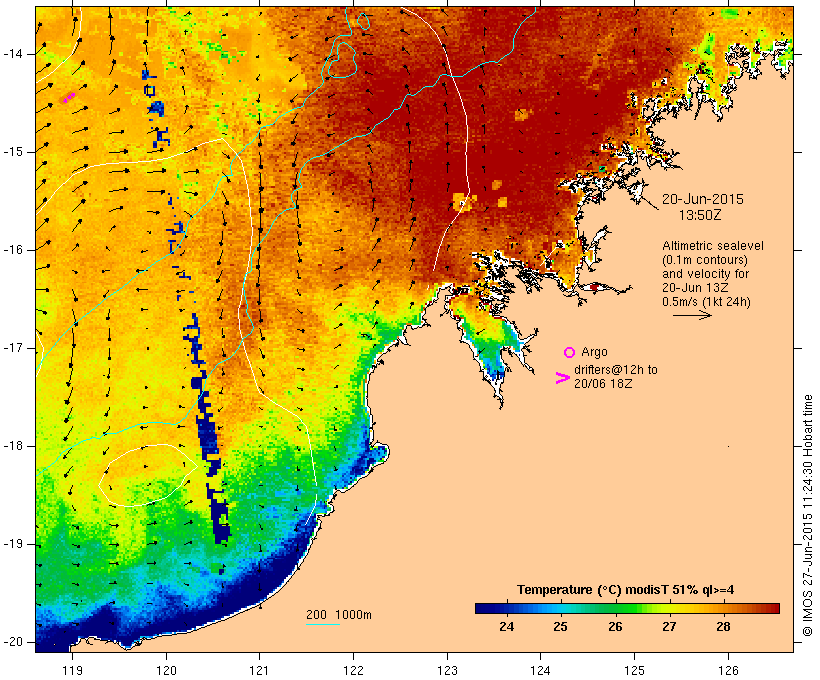The height and width of the screenshot is (680, 820).
Task: Click the latitude label -14
Action: [x=12, y=54]
